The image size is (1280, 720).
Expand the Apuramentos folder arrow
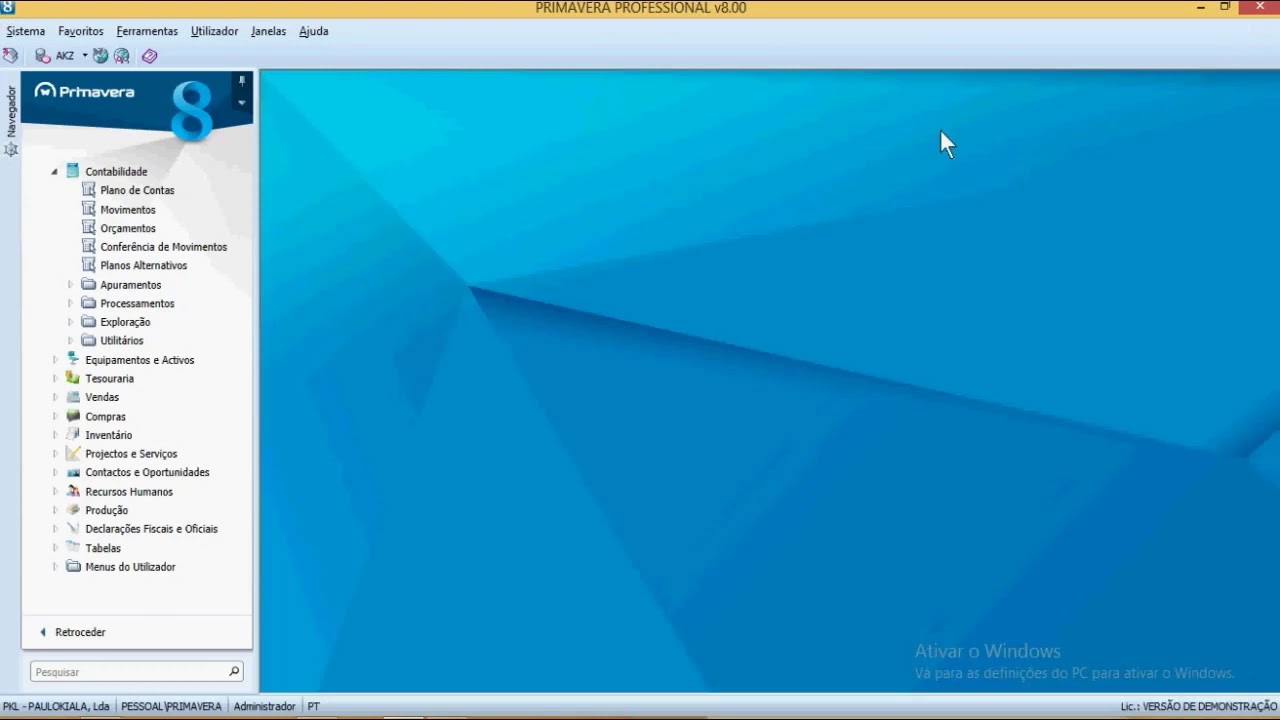71,285
